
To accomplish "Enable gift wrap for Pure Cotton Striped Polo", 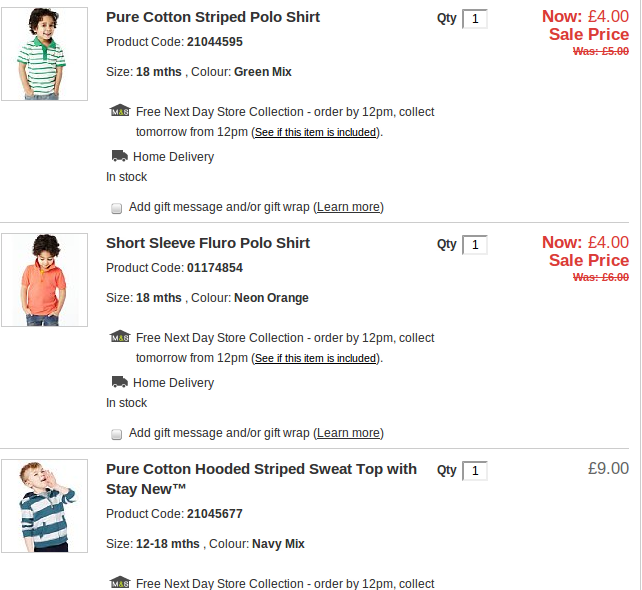I will point(116,208).
